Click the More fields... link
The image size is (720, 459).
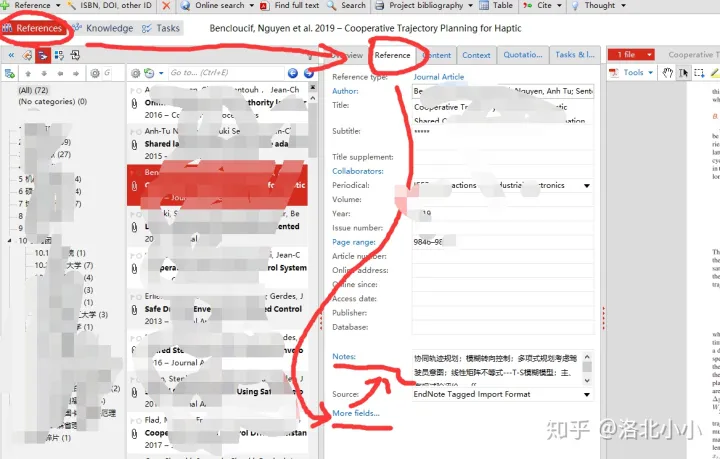(356, 413)
